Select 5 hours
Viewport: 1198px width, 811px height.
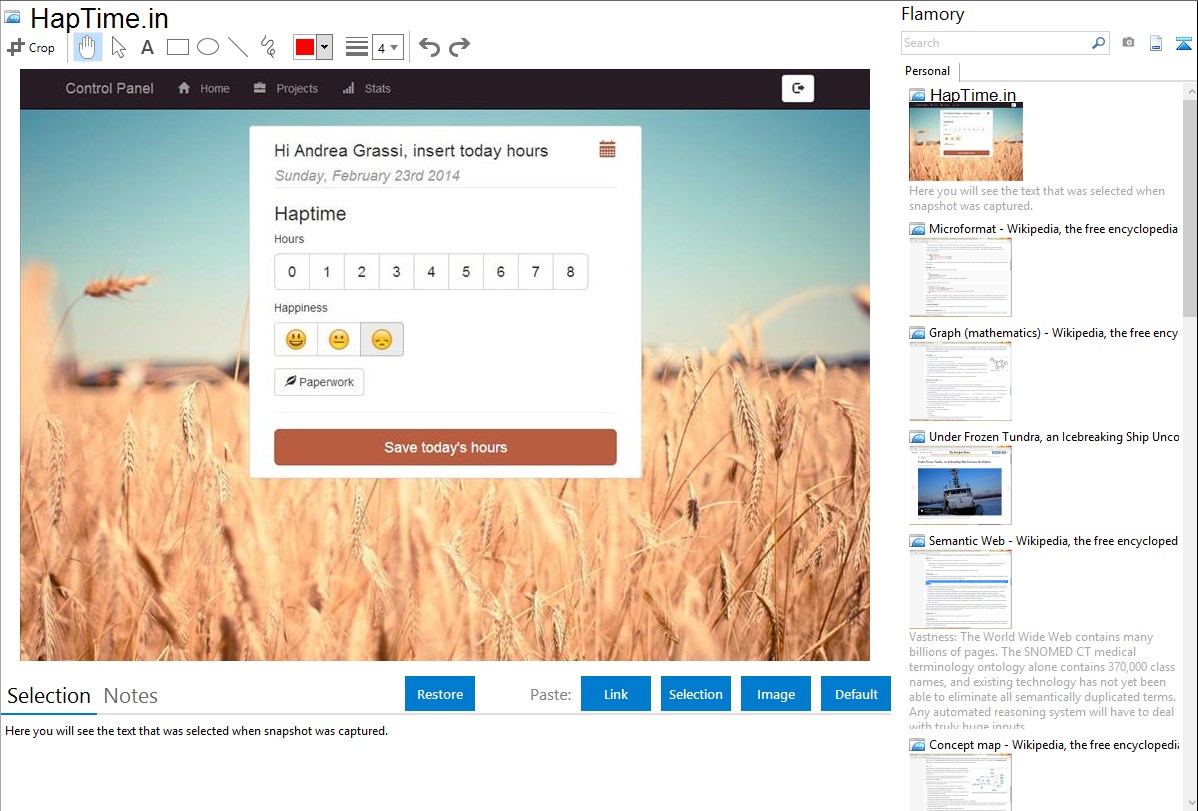pos(466,271)
